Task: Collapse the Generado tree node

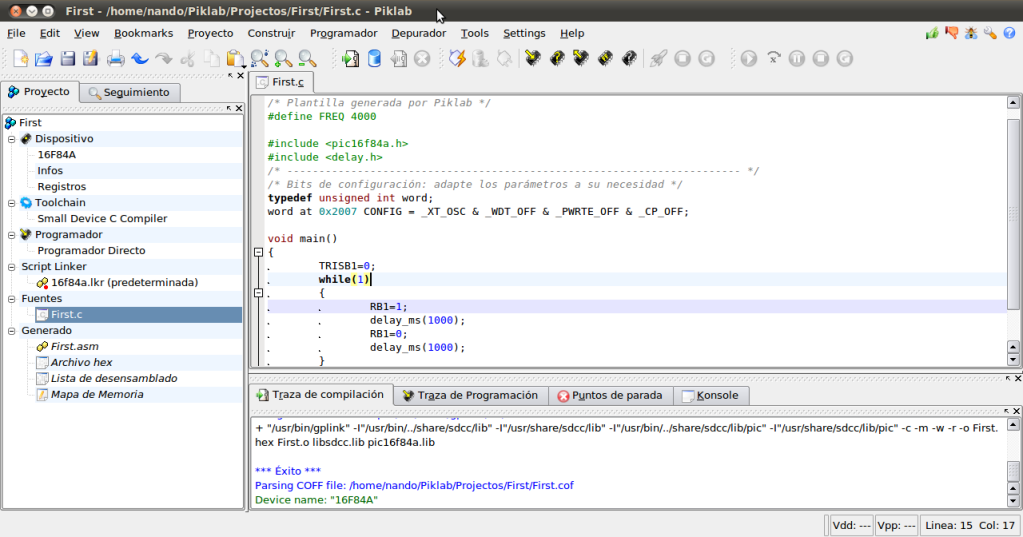Action: coord(12,331)
